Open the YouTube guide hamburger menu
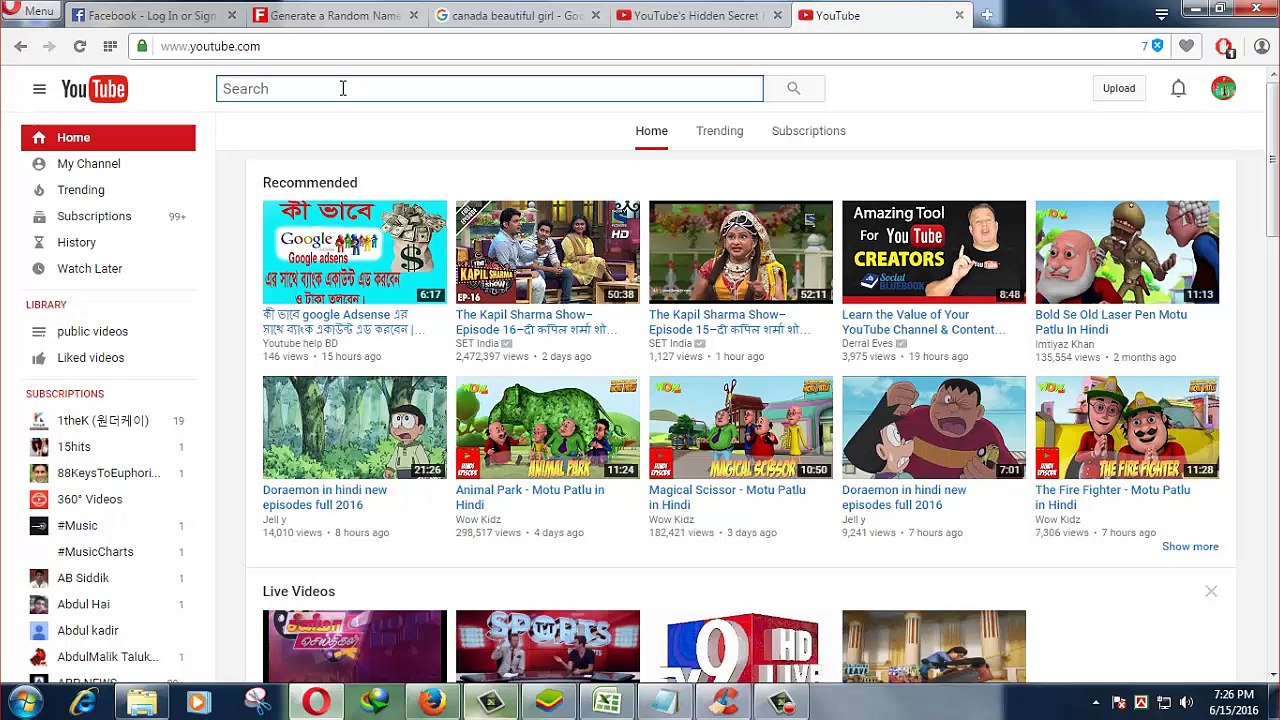The width and height of the screenshot is (1280, 720). click(39, 89)
